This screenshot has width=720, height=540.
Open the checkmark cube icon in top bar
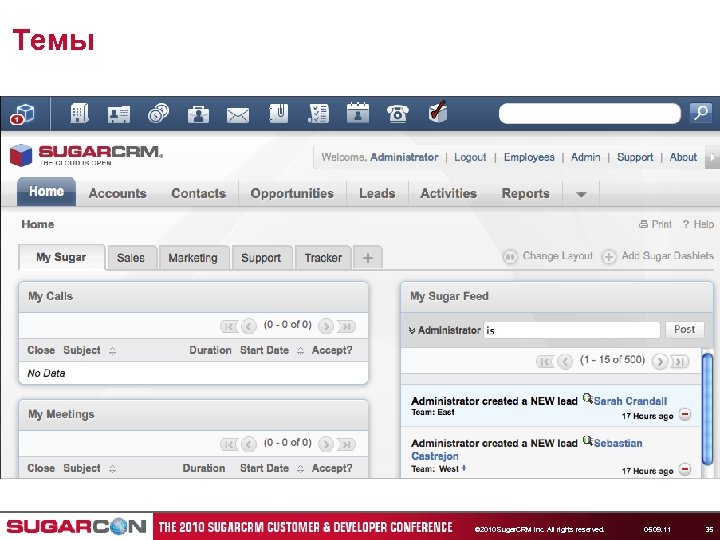[x=438, y=112]
